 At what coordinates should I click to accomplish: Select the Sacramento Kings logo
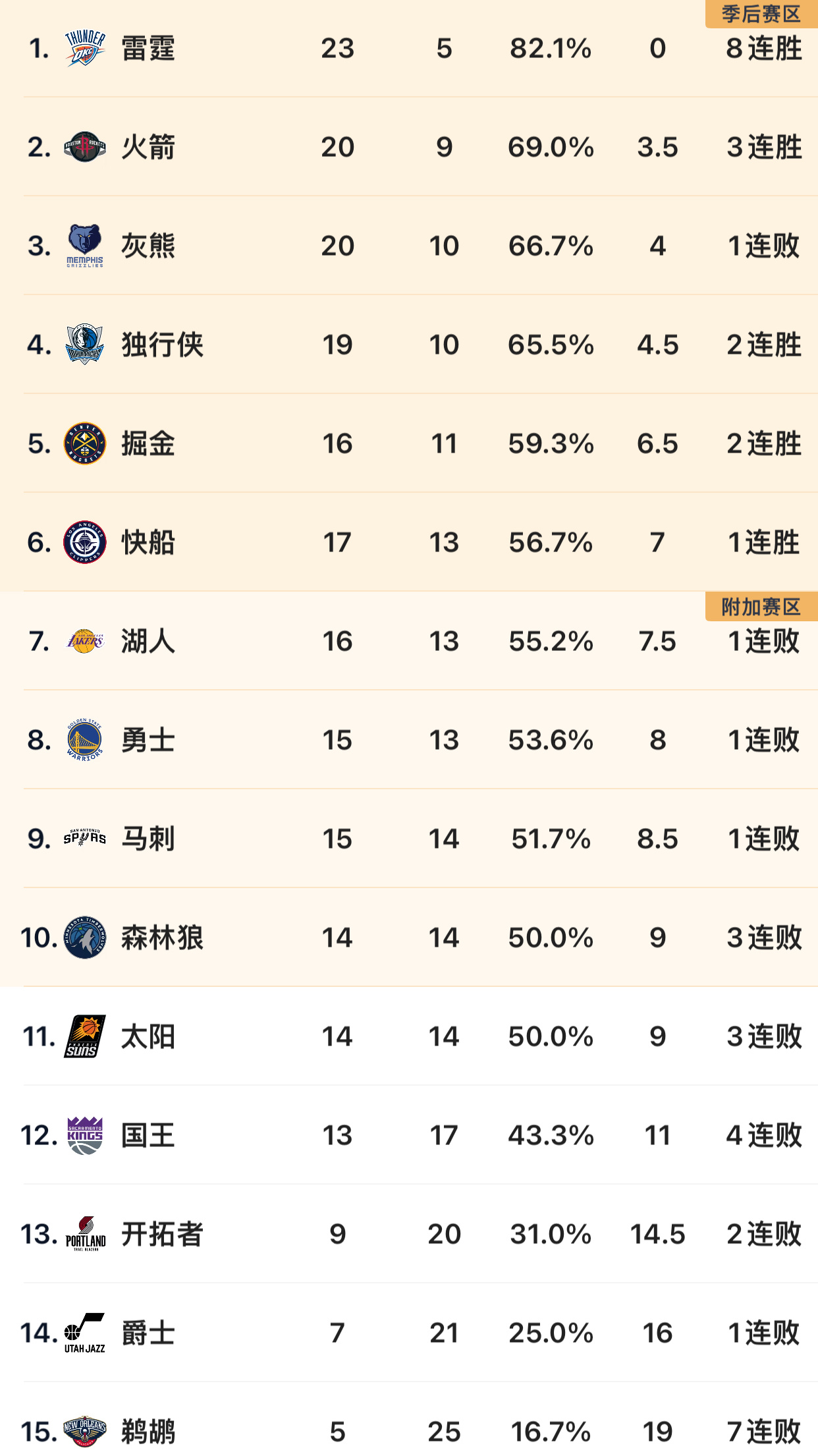pos(85,1135)
